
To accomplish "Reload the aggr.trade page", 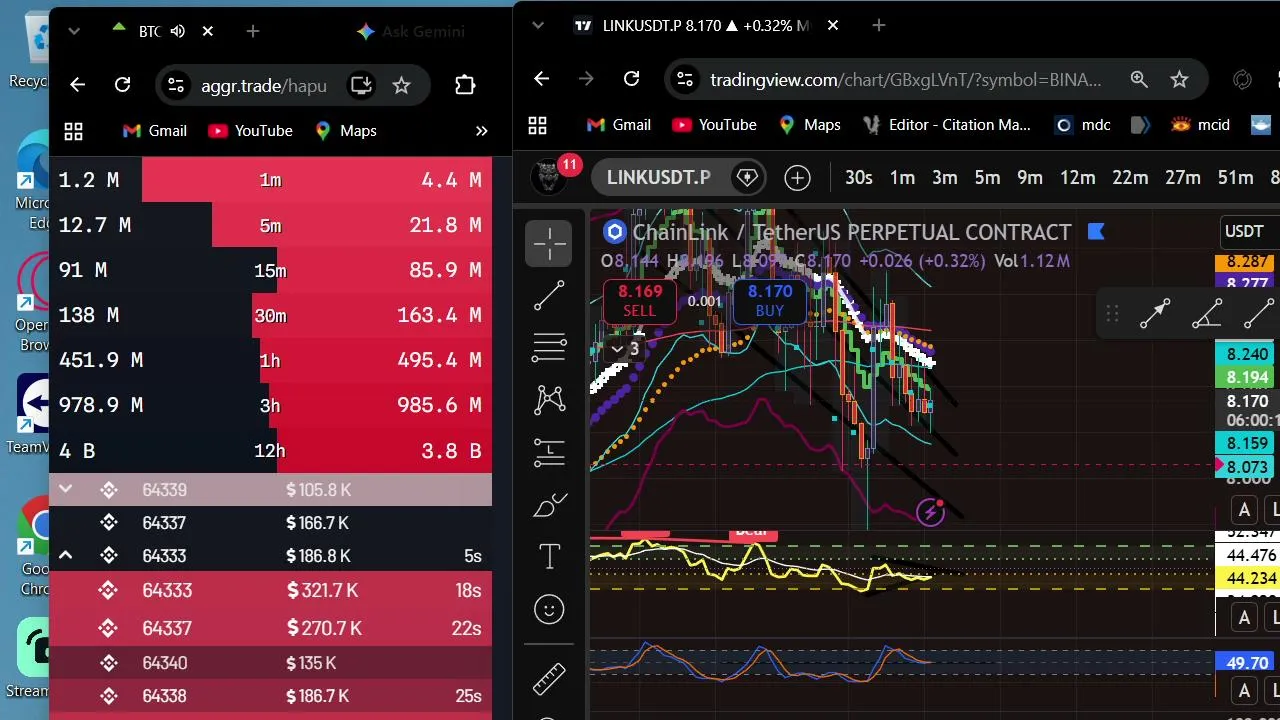I will pos(122,85).
